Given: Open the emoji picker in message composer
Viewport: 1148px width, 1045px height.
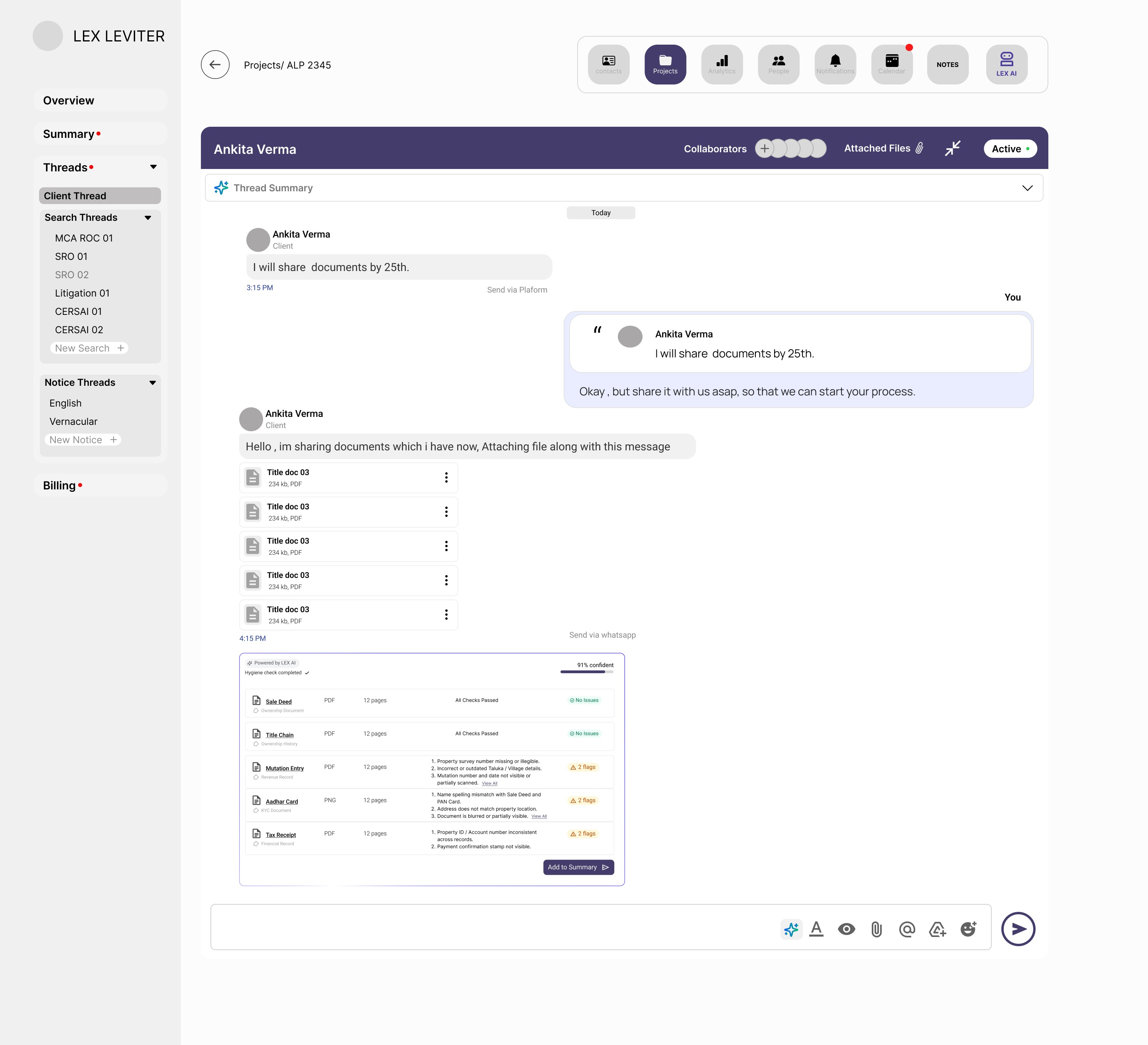Looking at the screenshot, I should [x=968, y=929].
